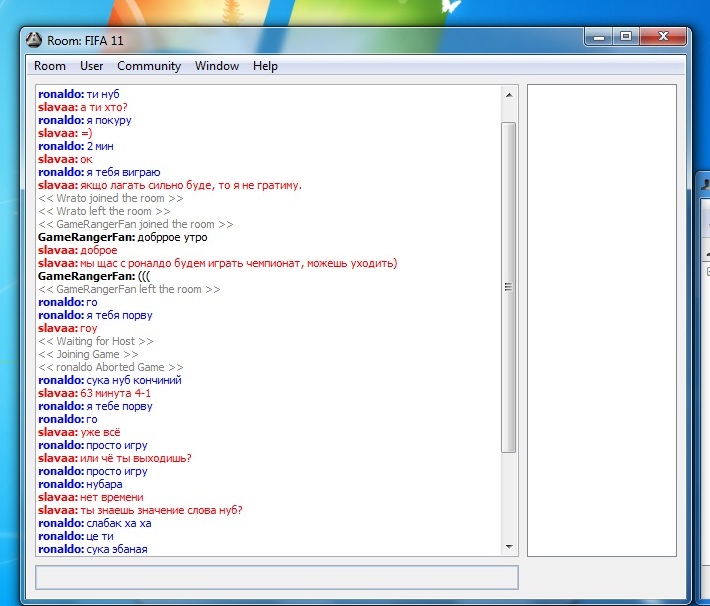Click the slavaa message about 'играть чемпионат'

(218, 263)
